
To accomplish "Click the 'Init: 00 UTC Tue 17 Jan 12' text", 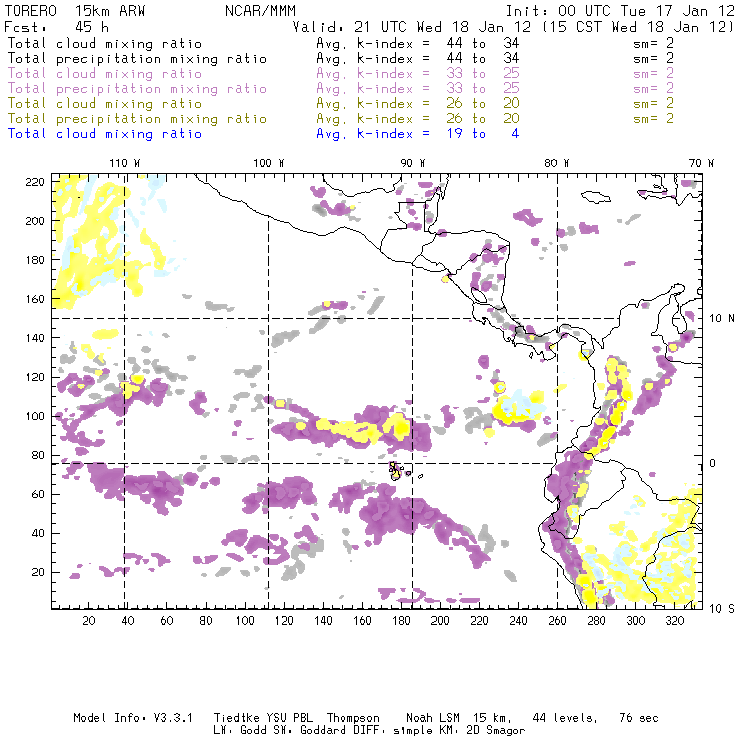I will (620, 11).
